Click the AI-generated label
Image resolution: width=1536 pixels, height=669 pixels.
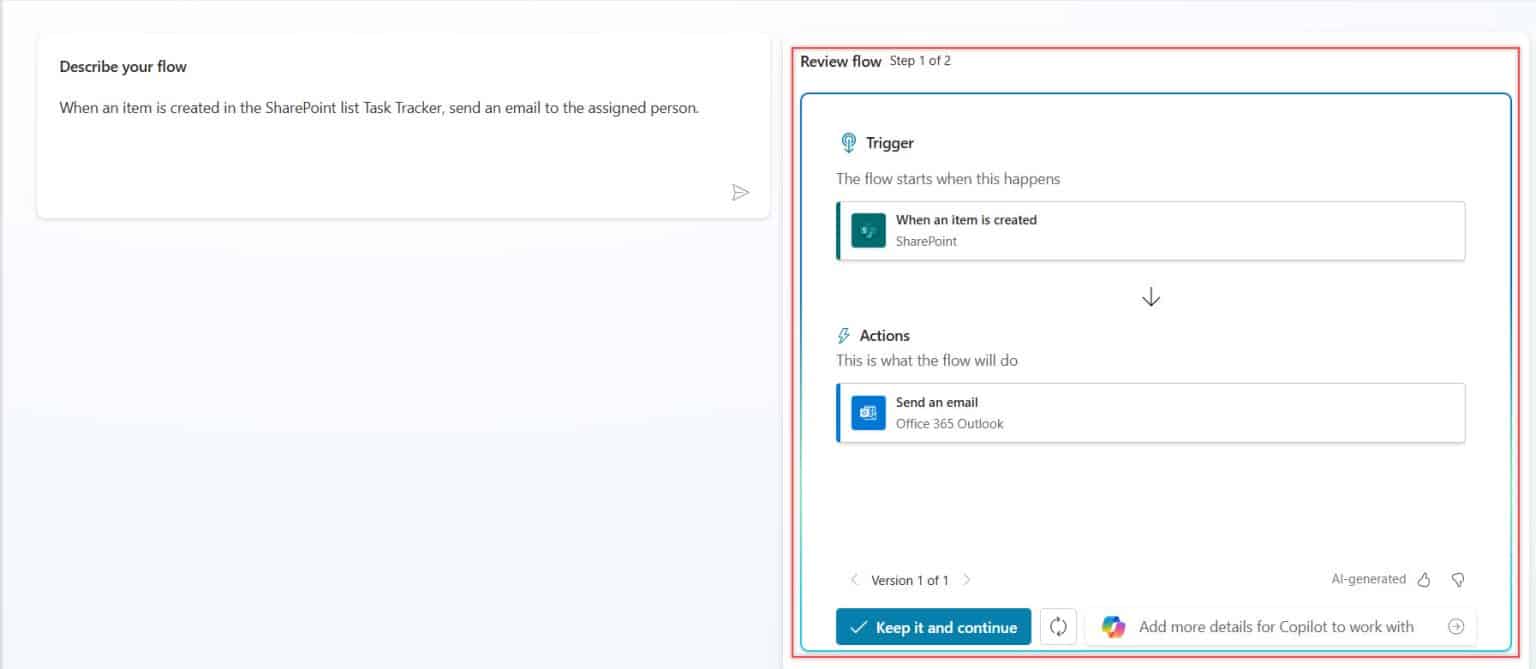pyautogui.click(x=1368, y=580)
